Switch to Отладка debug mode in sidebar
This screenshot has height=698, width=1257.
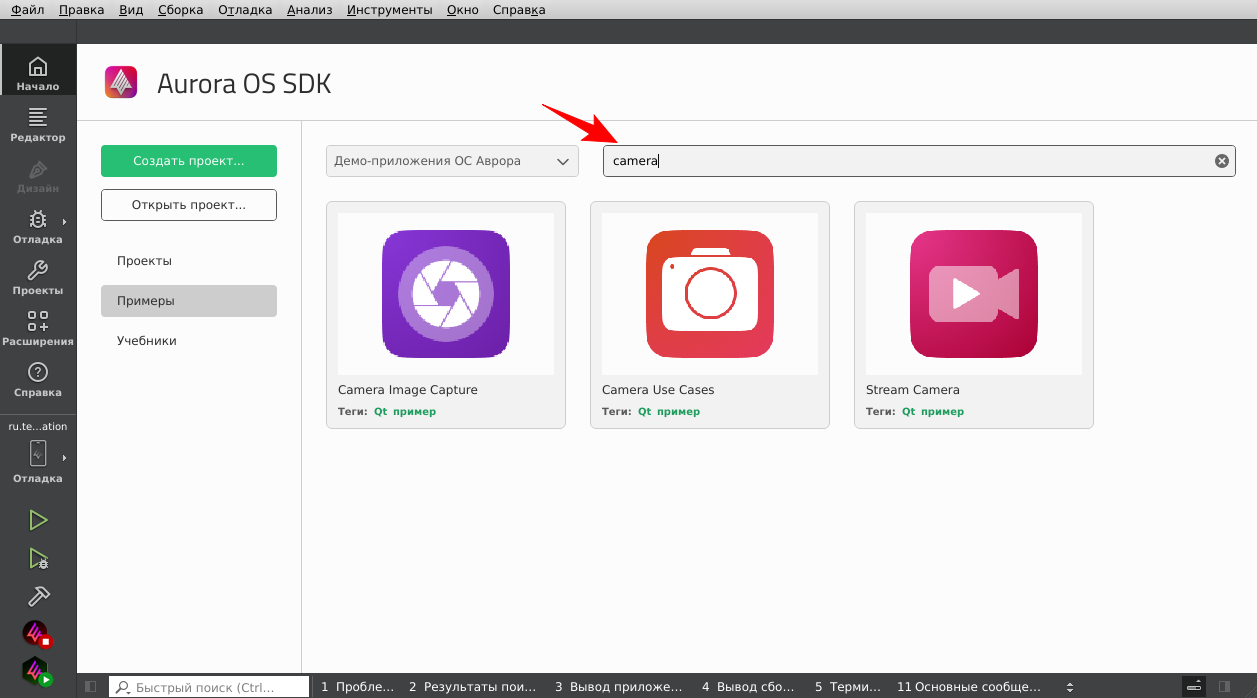click(x=38, y=226)
